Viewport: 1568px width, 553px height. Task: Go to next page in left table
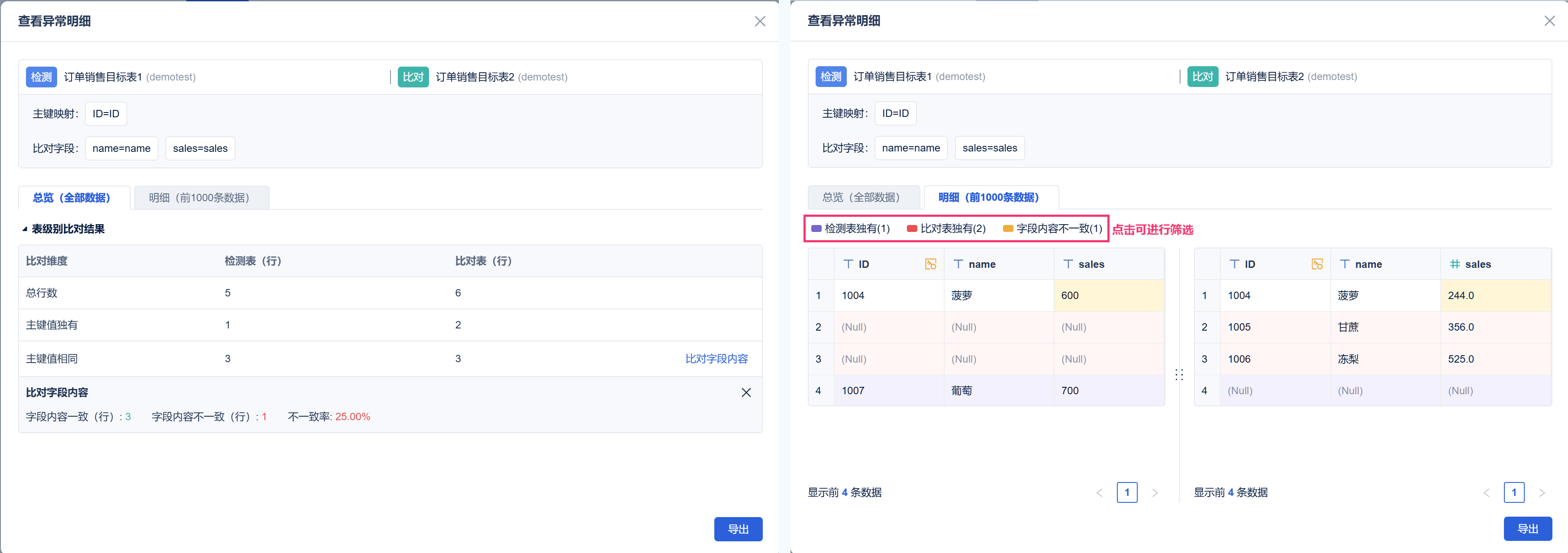pos(1155,493)
